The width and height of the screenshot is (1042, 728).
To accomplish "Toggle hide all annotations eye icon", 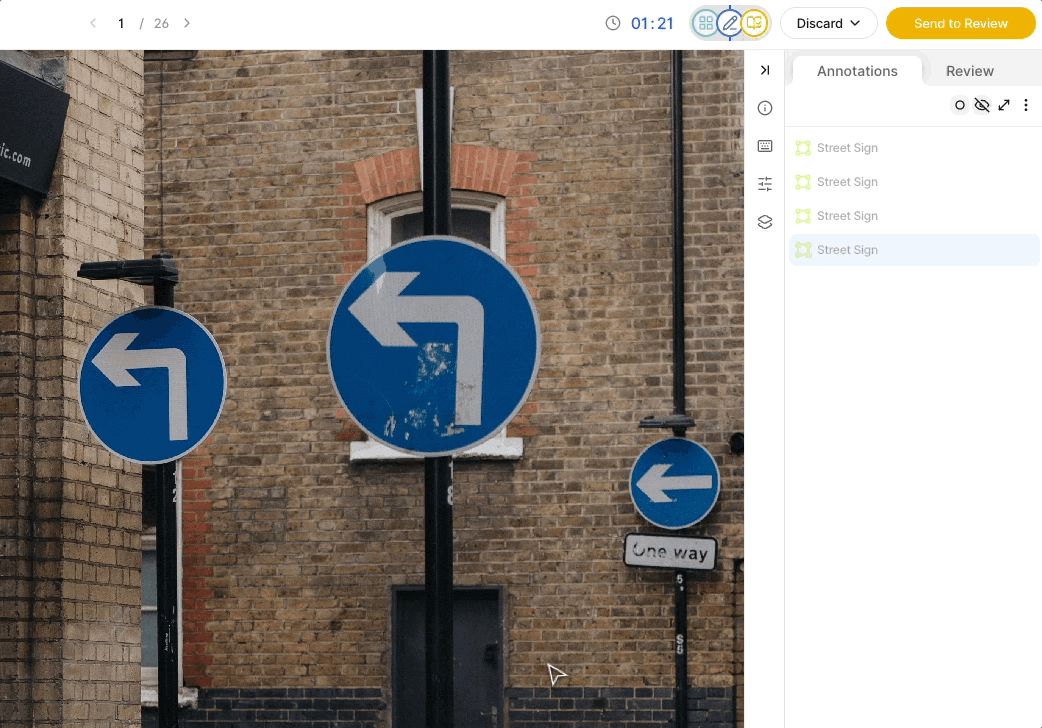I will [x=982, y=105].
